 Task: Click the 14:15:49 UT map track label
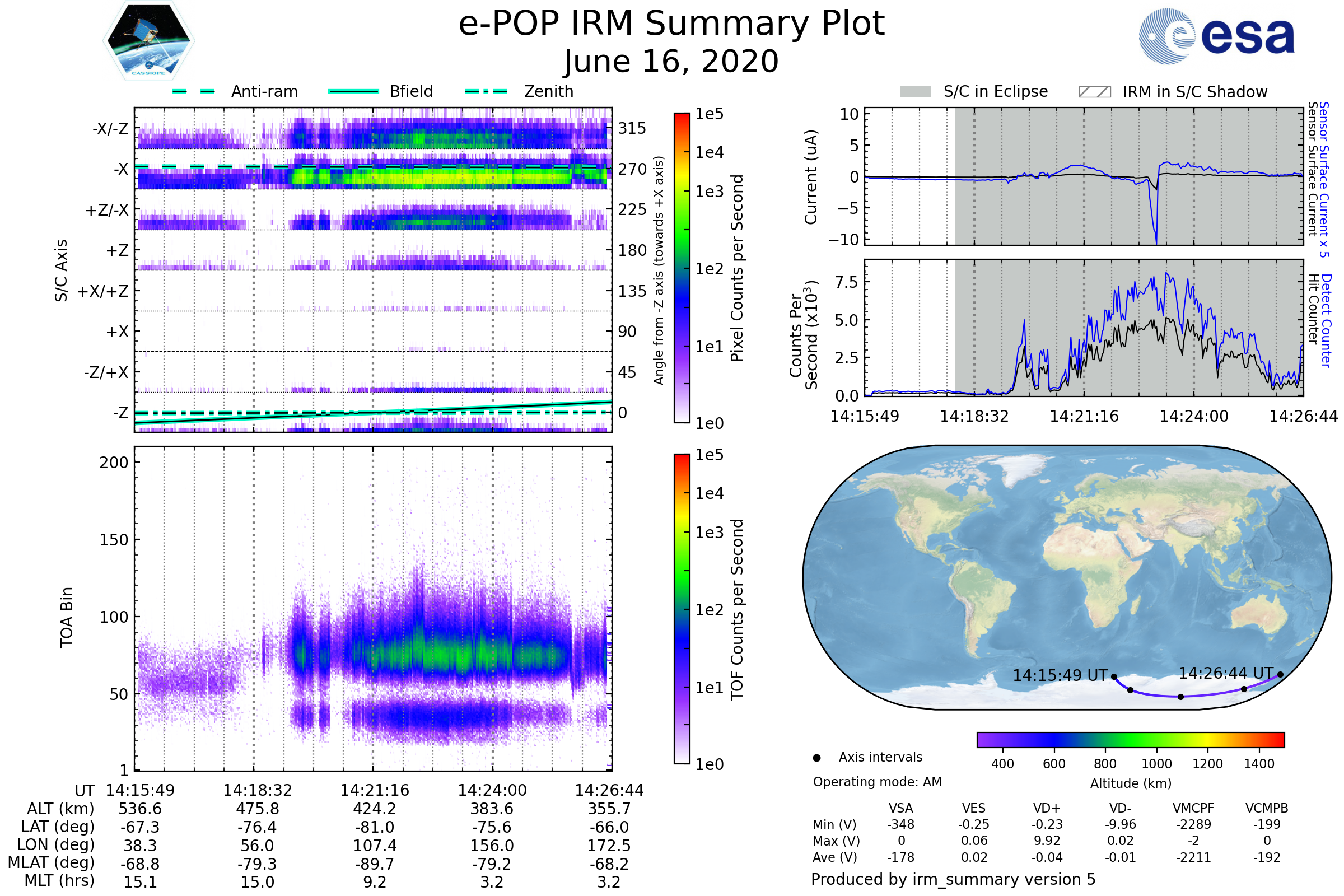[x=1060, y=675]
